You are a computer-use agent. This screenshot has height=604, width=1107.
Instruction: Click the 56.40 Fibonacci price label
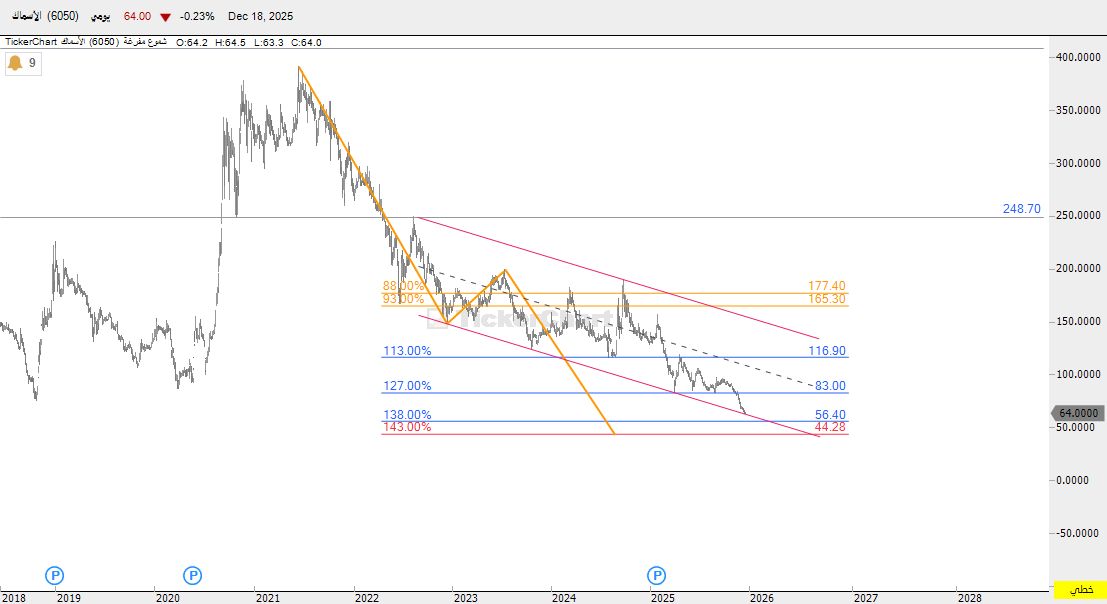coord(830,415)
